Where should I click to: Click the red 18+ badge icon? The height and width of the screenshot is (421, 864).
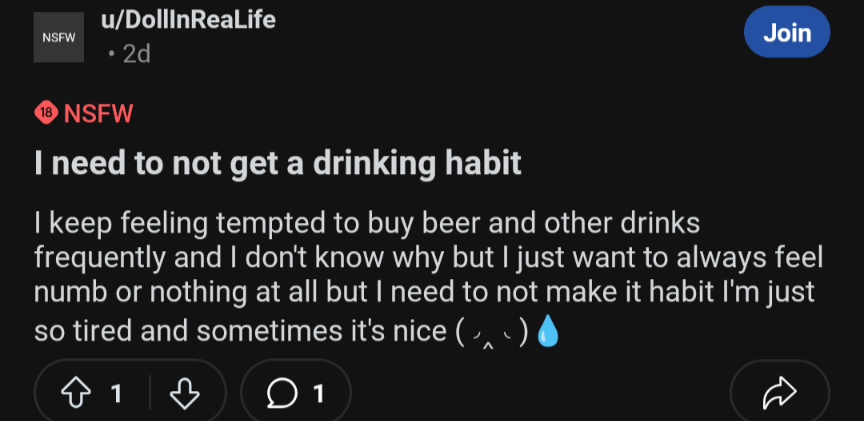(x=46, y=112)
